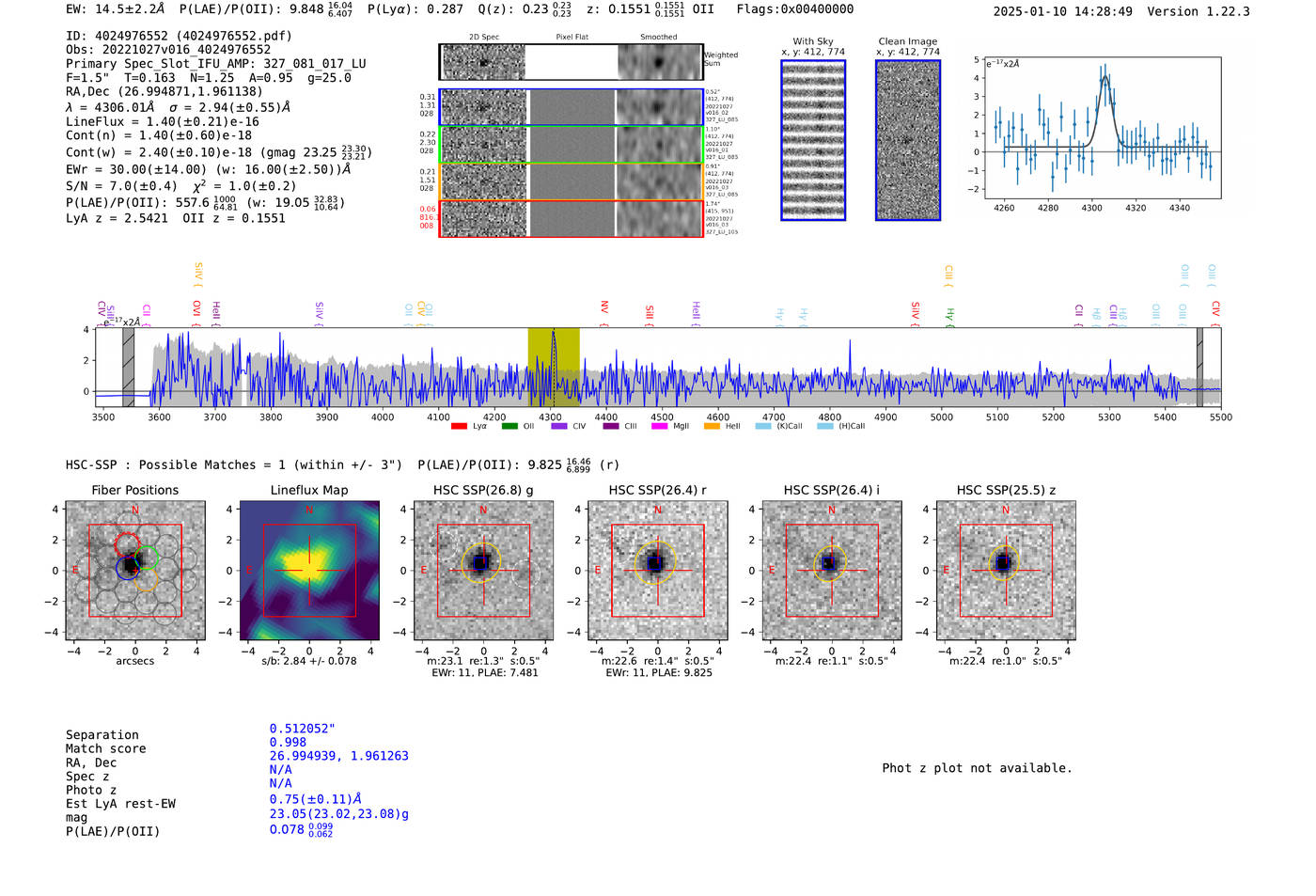Click the RA,Dec coordinates in header
Image resolution: width=1316 pixels, height=896 pixels.
(164, 91)
